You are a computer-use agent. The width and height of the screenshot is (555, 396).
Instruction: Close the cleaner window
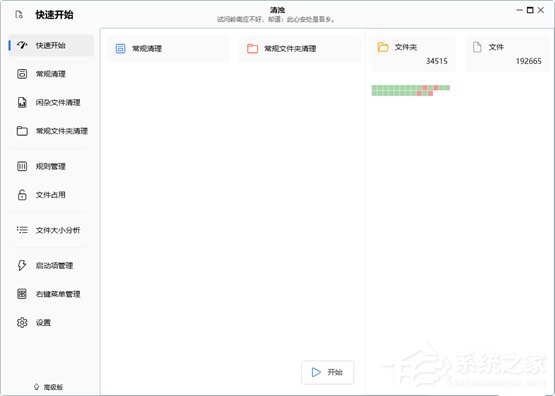coord(541,10)
